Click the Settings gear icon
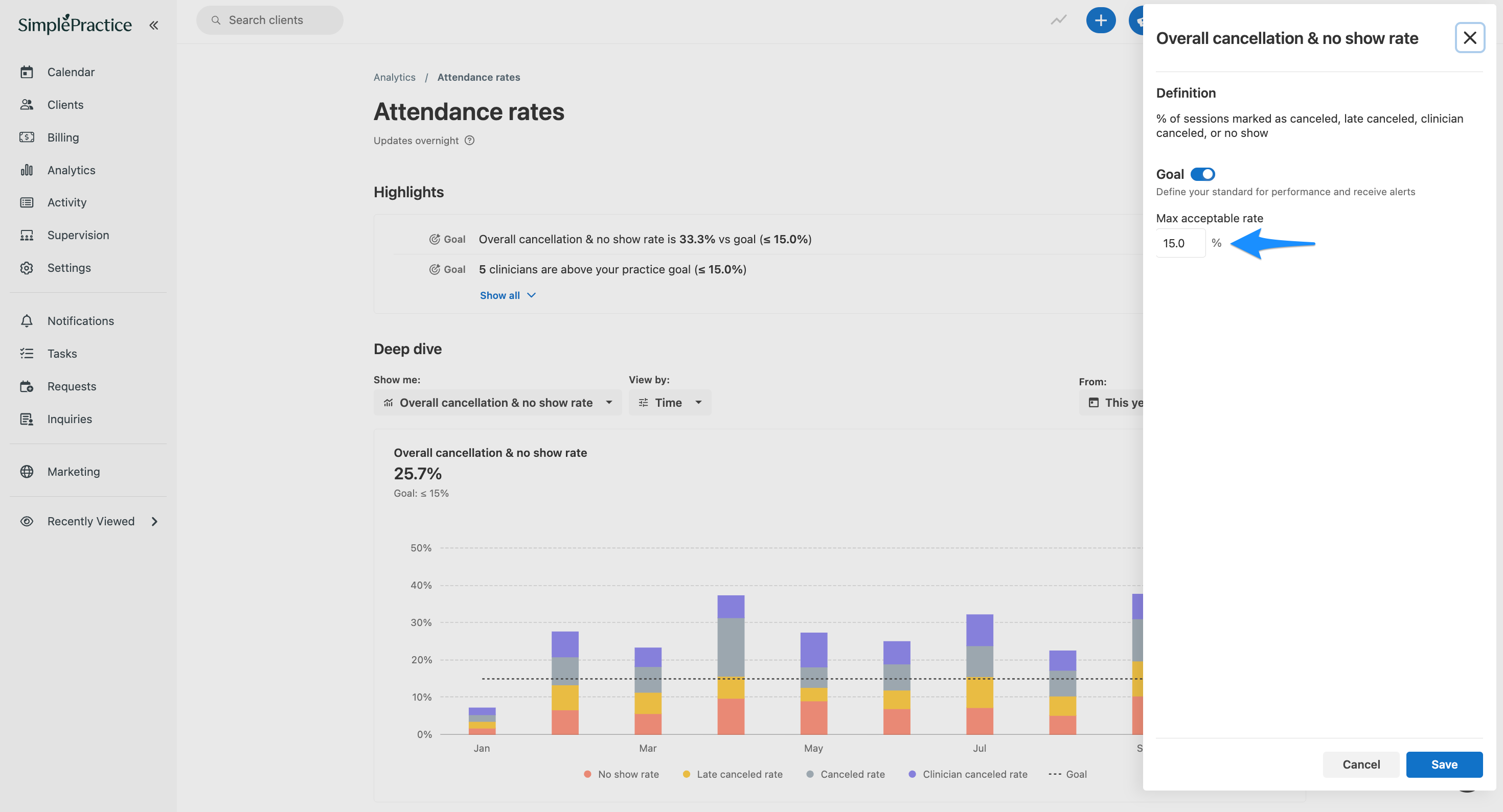 [27, 268]
